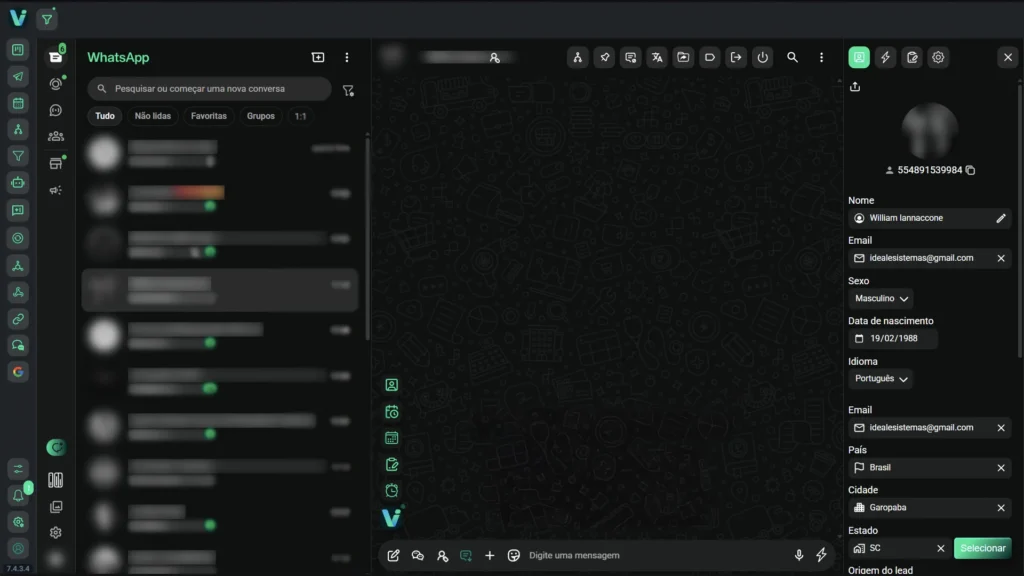Click the microphone icon to record audio
This screenshot has height=576, width=1024.
coord(799,555)
